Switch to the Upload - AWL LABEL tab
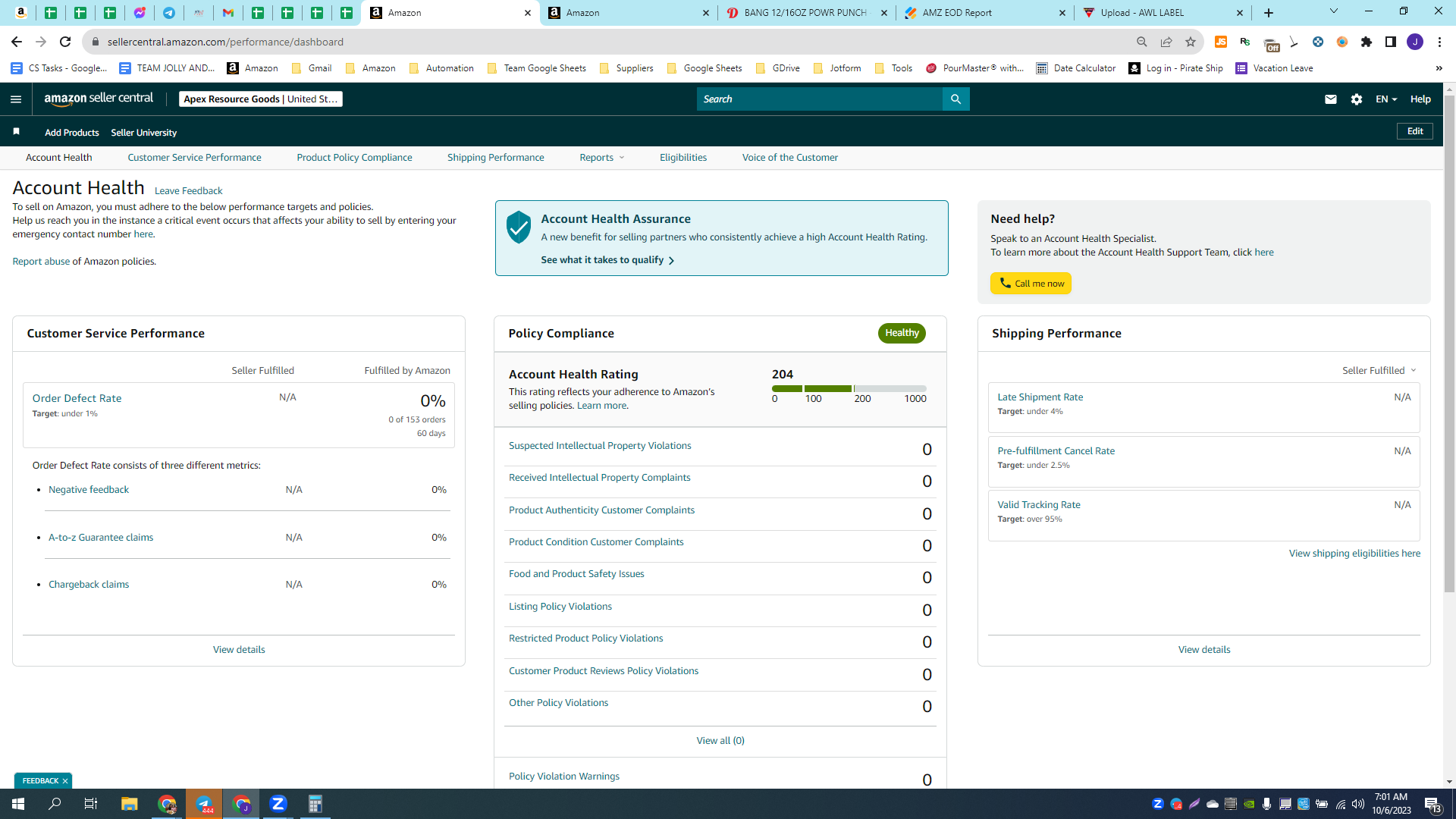The image size is (1456, 819). 1163,13
